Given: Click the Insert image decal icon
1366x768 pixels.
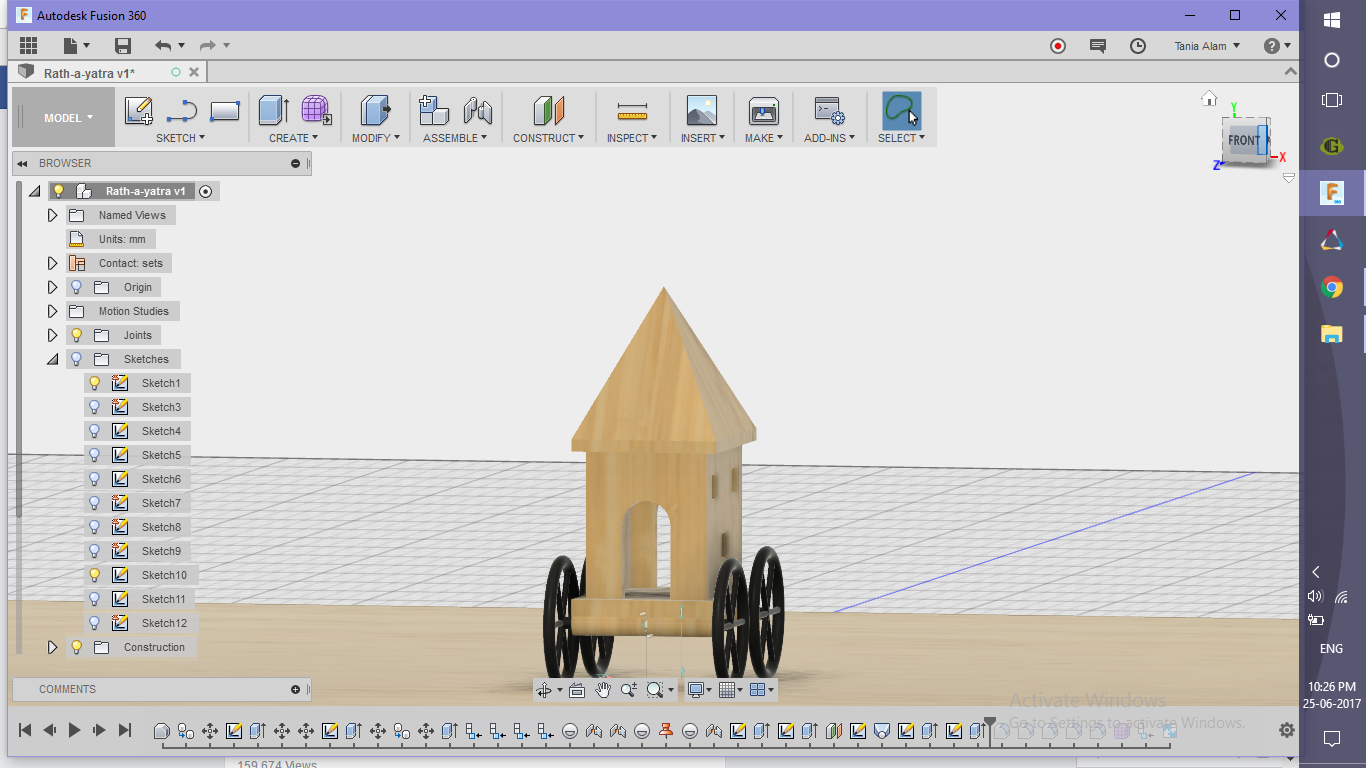Looking at the screenshot, I should point(702,110).
